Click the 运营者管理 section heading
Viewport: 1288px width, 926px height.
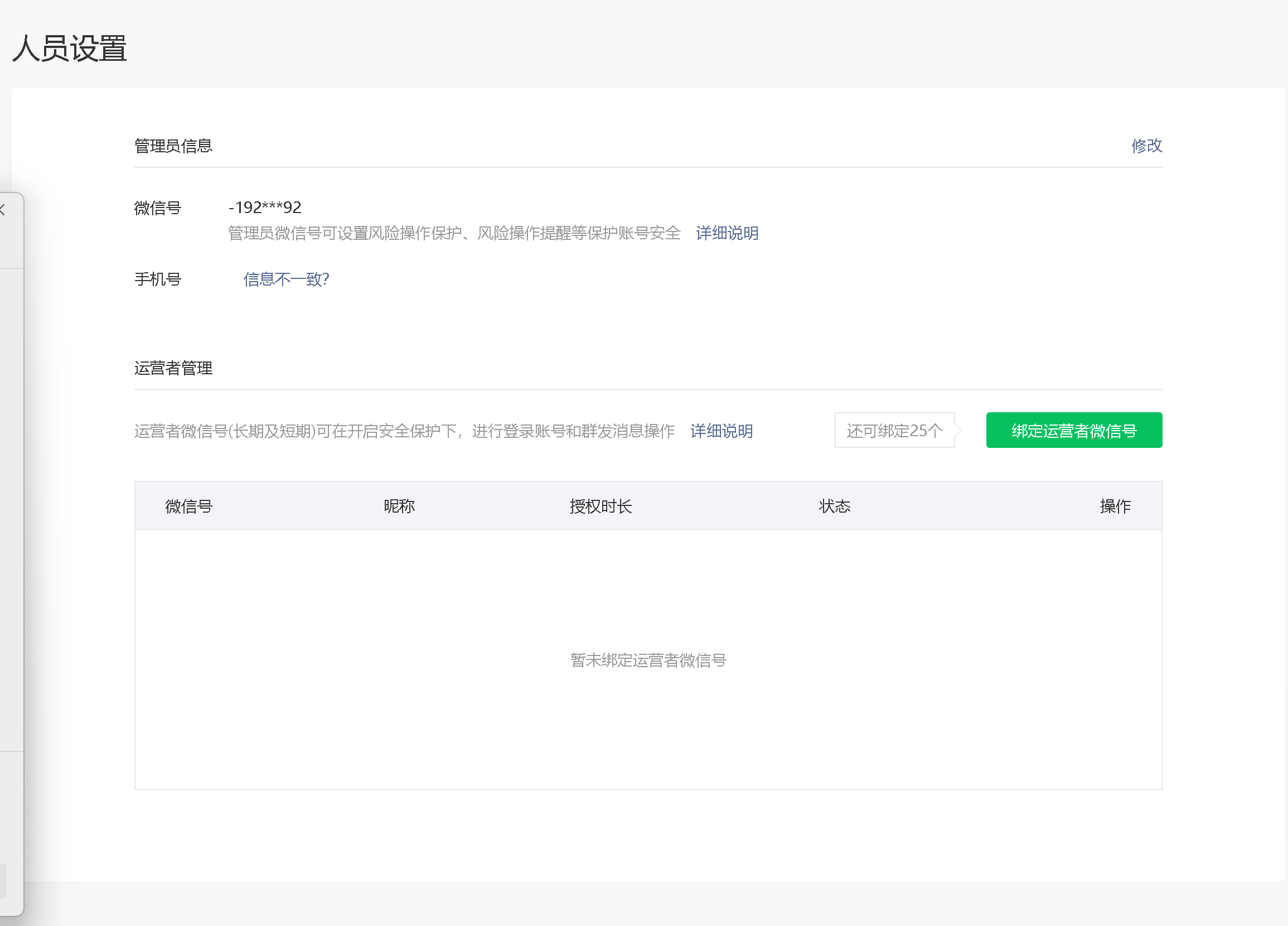coord(173,368)
